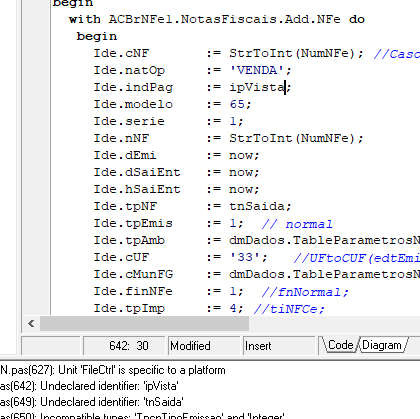The image size is (420, 419).
Task: Click the cursor position '642: 30' indicator
Action: tap(124, 346)
